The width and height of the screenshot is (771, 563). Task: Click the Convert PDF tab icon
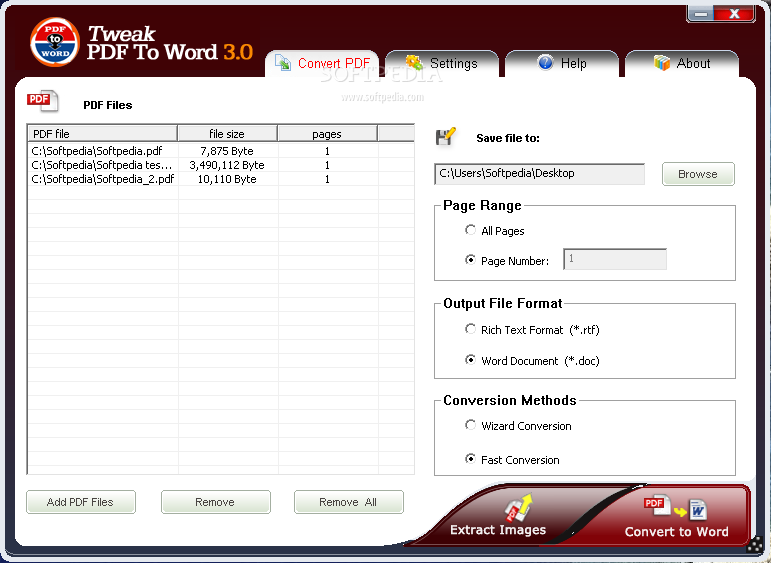(283, 63)
